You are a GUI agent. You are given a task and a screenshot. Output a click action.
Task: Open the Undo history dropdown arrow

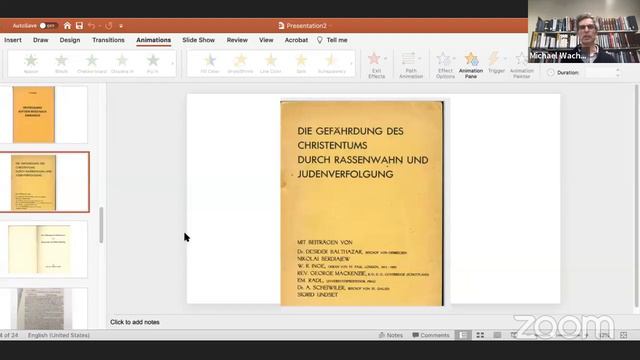(100, 26)
